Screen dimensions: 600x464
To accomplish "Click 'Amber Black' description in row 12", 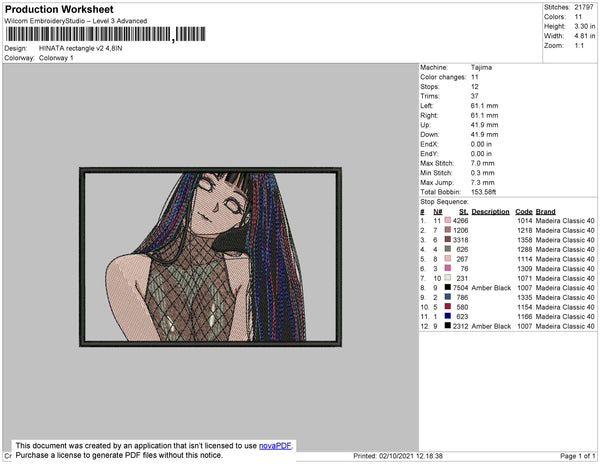I will (491, 326).
